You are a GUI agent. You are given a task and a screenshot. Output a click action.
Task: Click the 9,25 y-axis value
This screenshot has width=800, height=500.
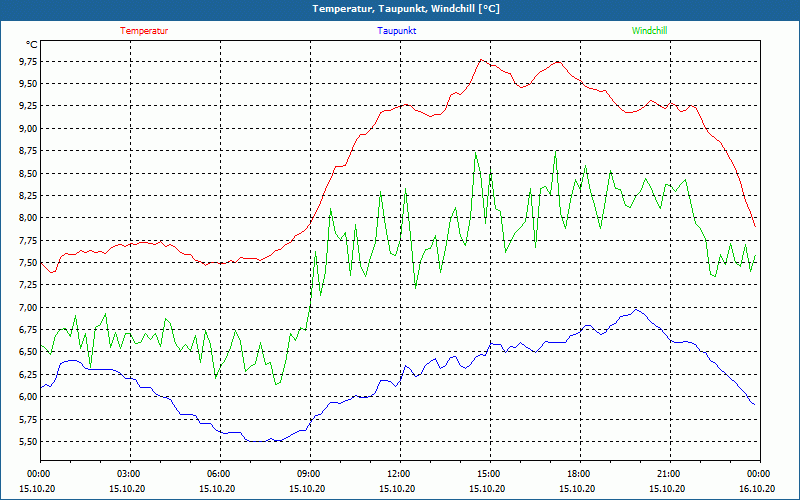[28, 106]
